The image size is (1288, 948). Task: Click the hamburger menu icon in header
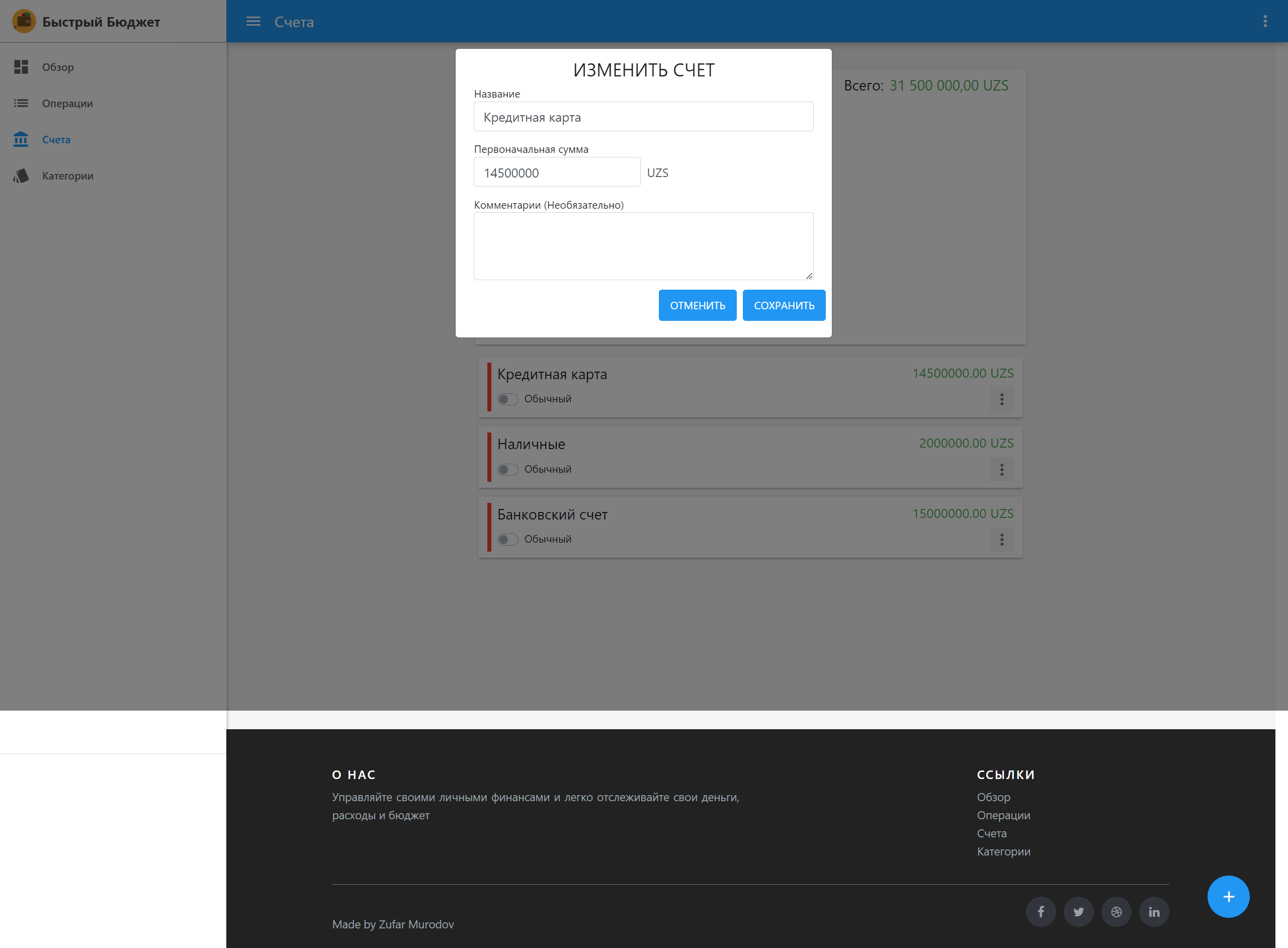(x=253, y=21)
